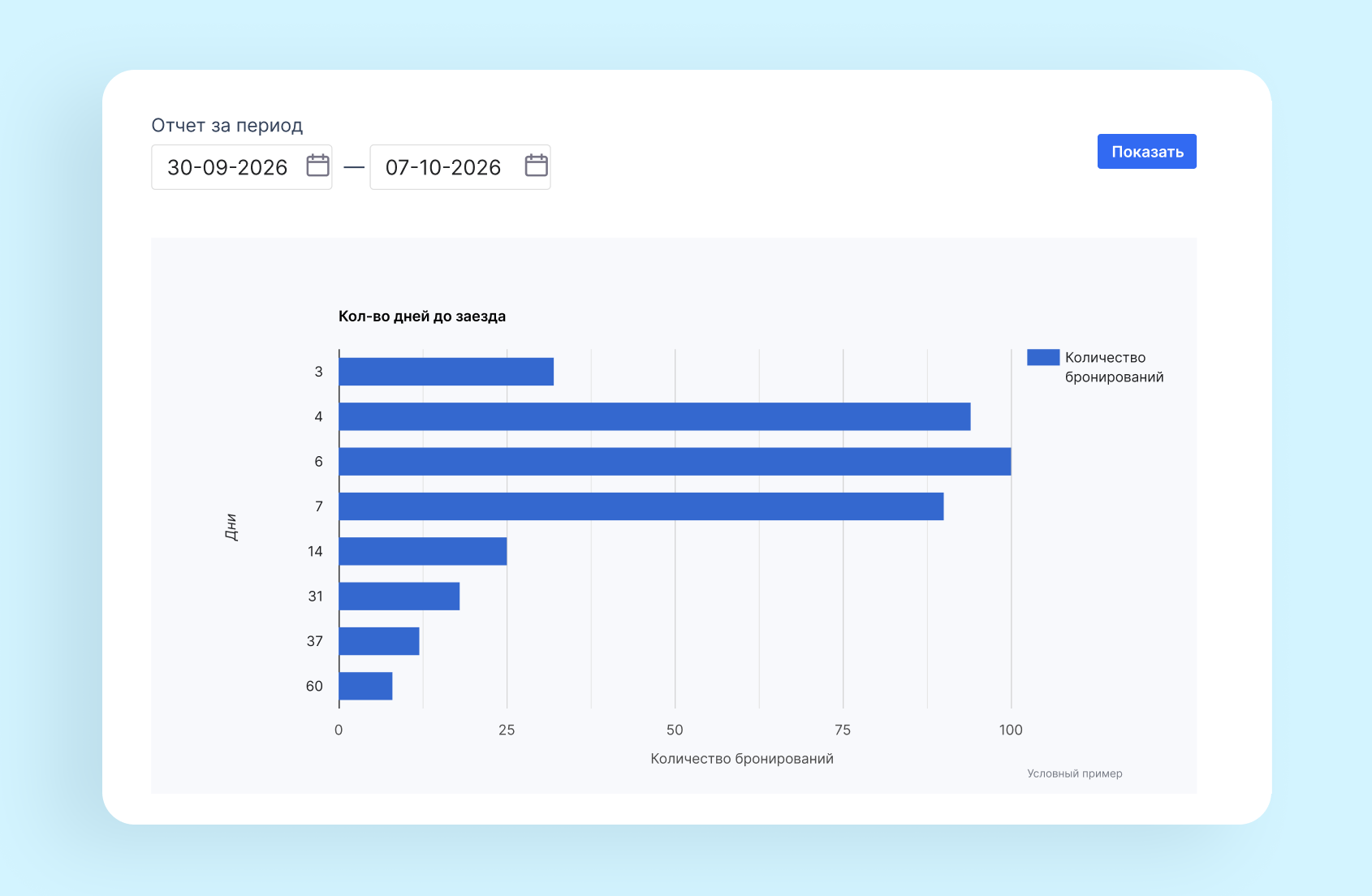Screen dimensions: 1372x896
Task: Click the y-axis label 31
Action: (x=315, y=596)
